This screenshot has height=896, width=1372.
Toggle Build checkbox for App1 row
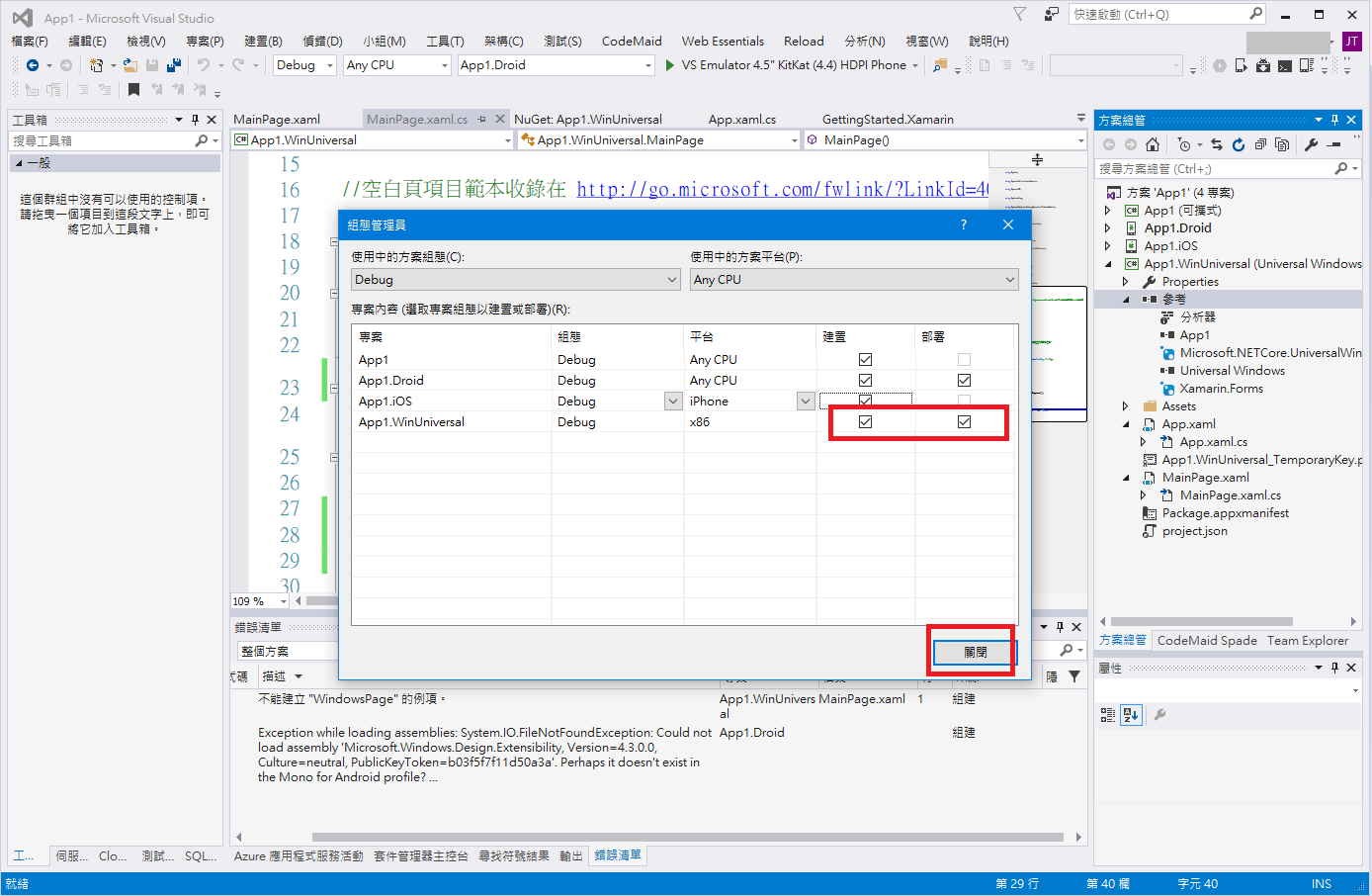(x=866, y=359)
